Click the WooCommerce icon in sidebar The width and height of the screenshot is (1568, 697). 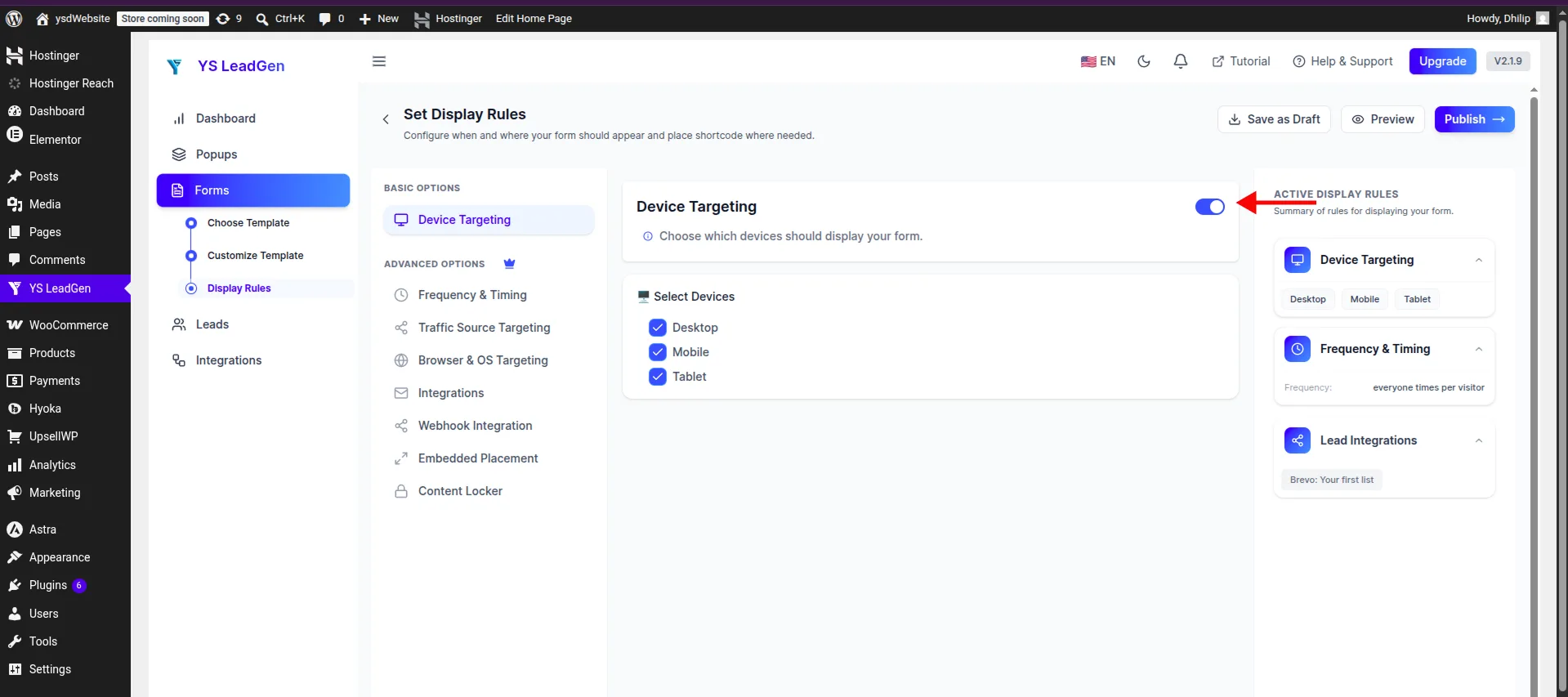(14, 325)
